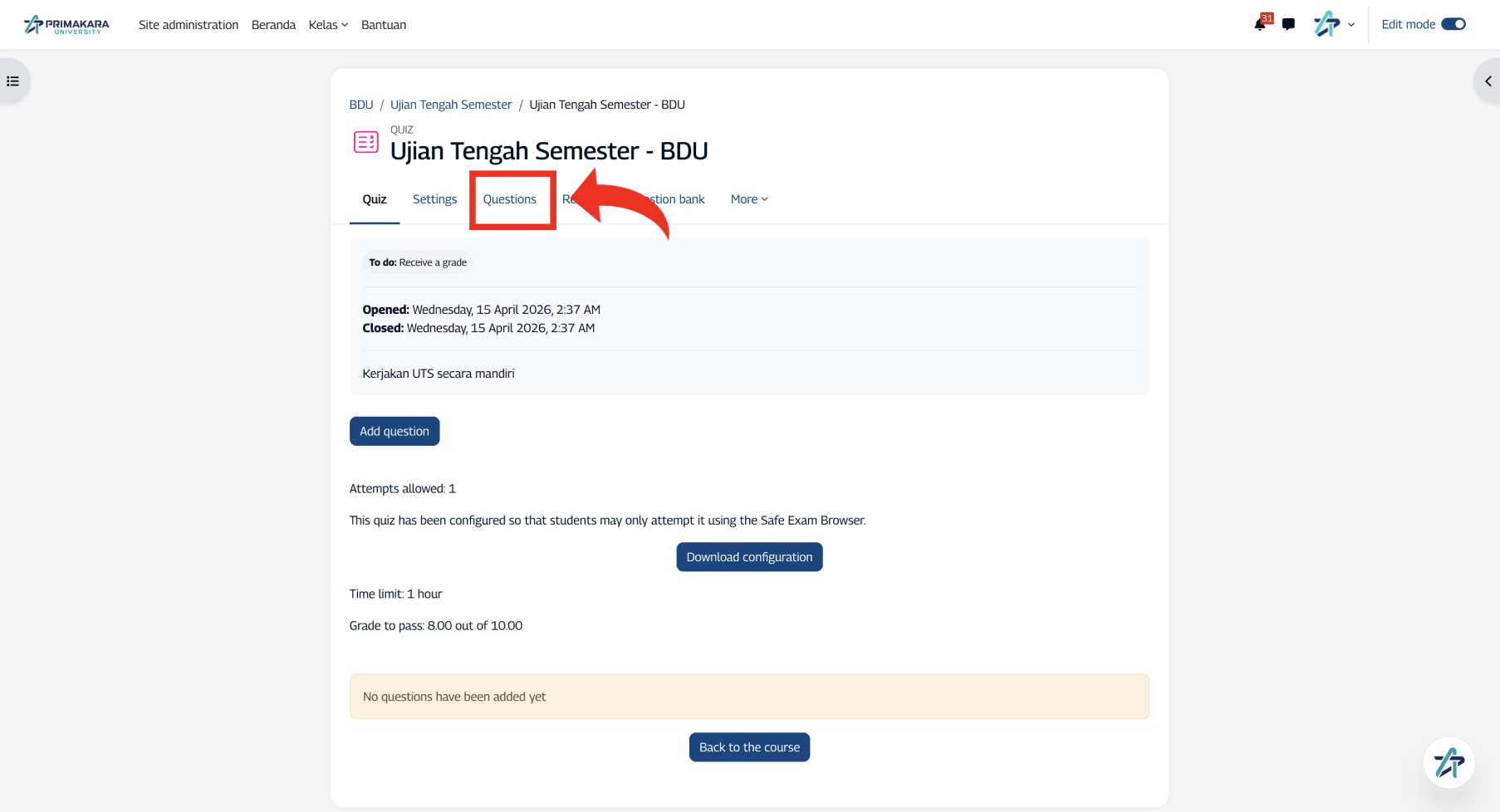Click the quiz activity icon
This screenshot has height=812, width=1500.
366,142
